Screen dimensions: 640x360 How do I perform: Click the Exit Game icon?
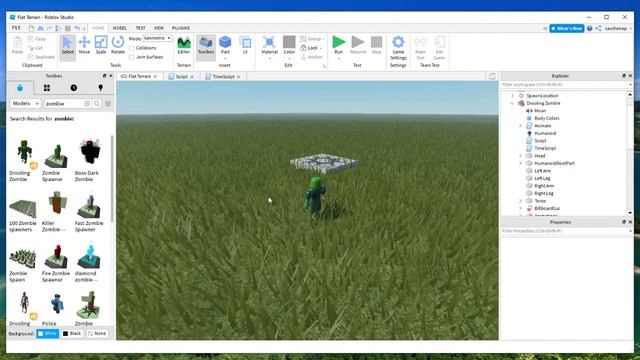point(439,47)
